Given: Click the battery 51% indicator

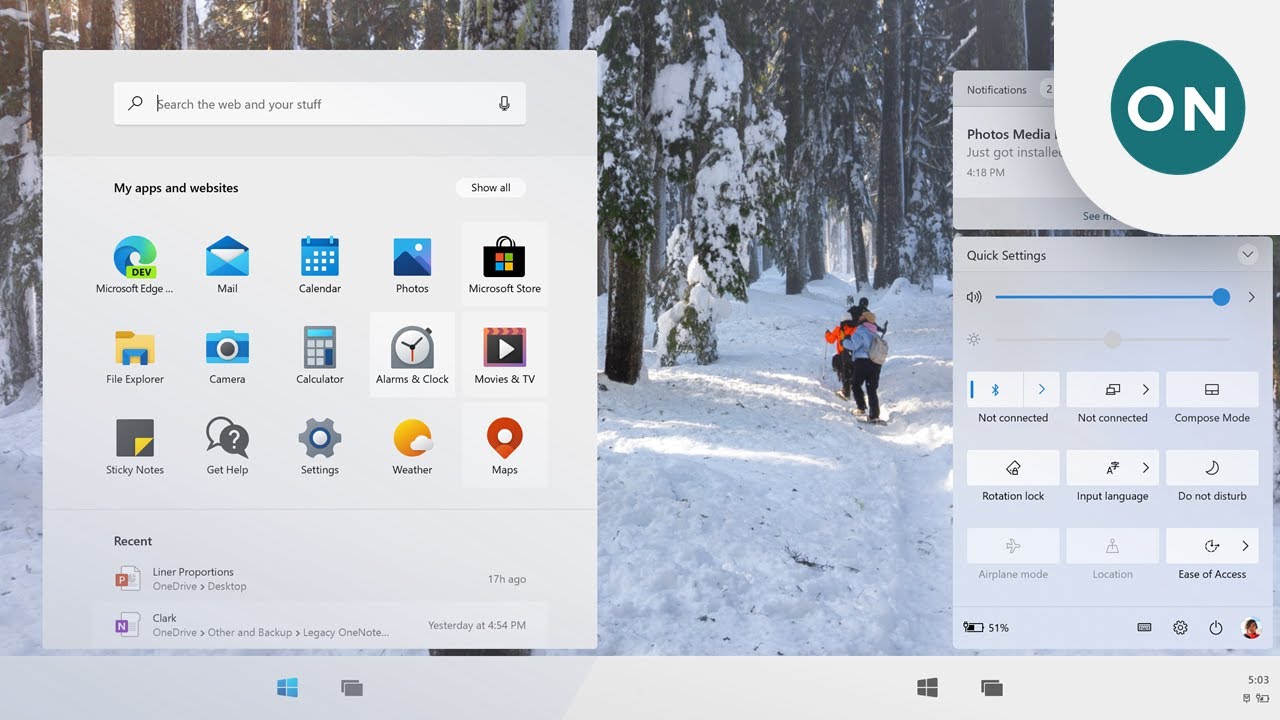Looking at the screenshot, I should [986, 628].
